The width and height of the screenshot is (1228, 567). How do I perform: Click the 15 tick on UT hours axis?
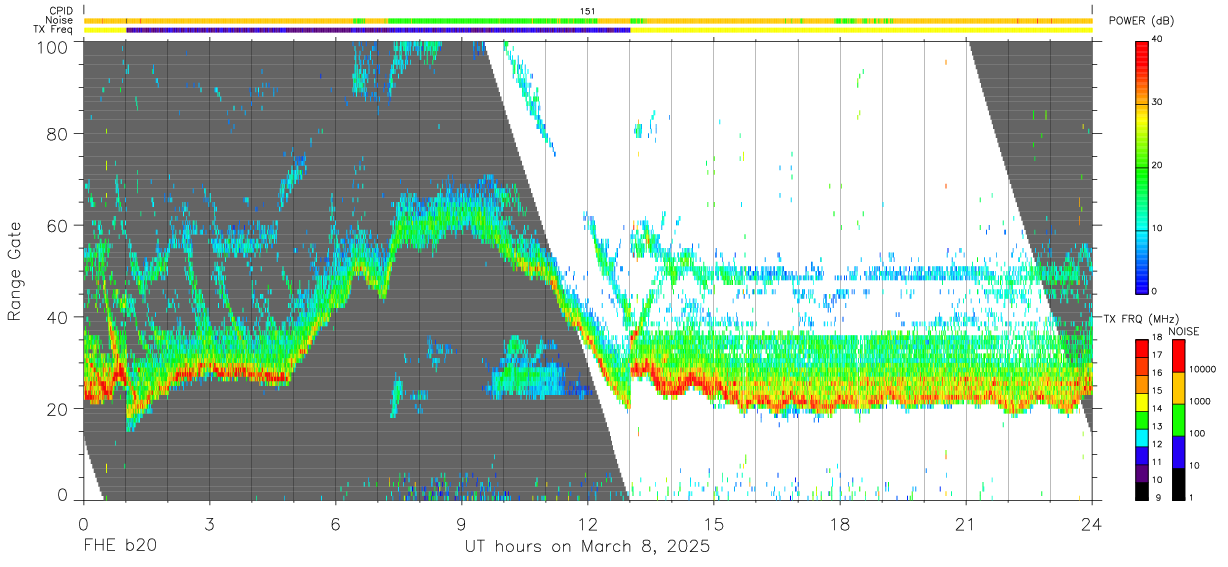click(713, 523)
